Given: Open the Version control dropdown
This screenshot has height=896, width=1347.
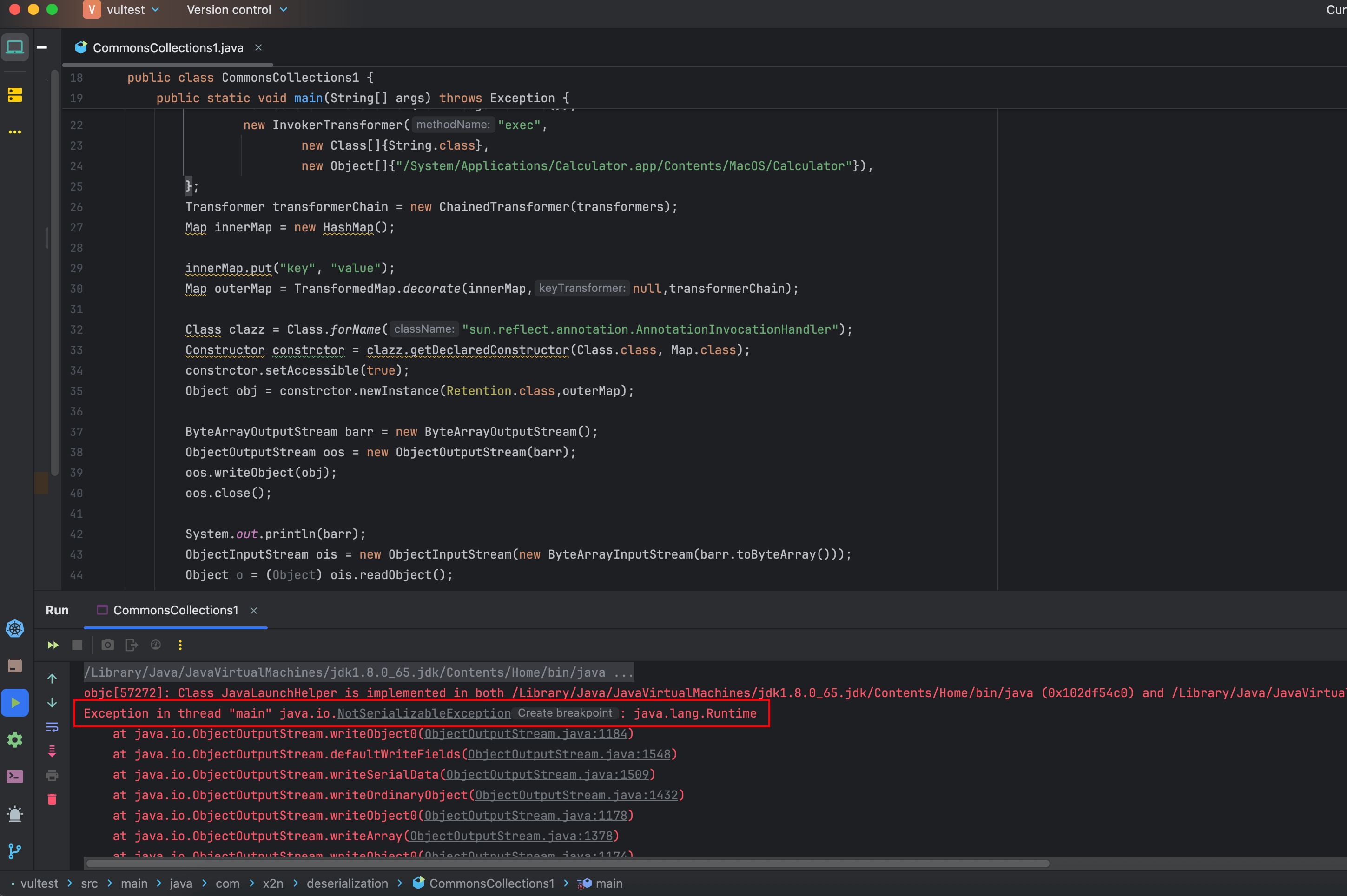Looking at the screenshot, I should point(237,10).
